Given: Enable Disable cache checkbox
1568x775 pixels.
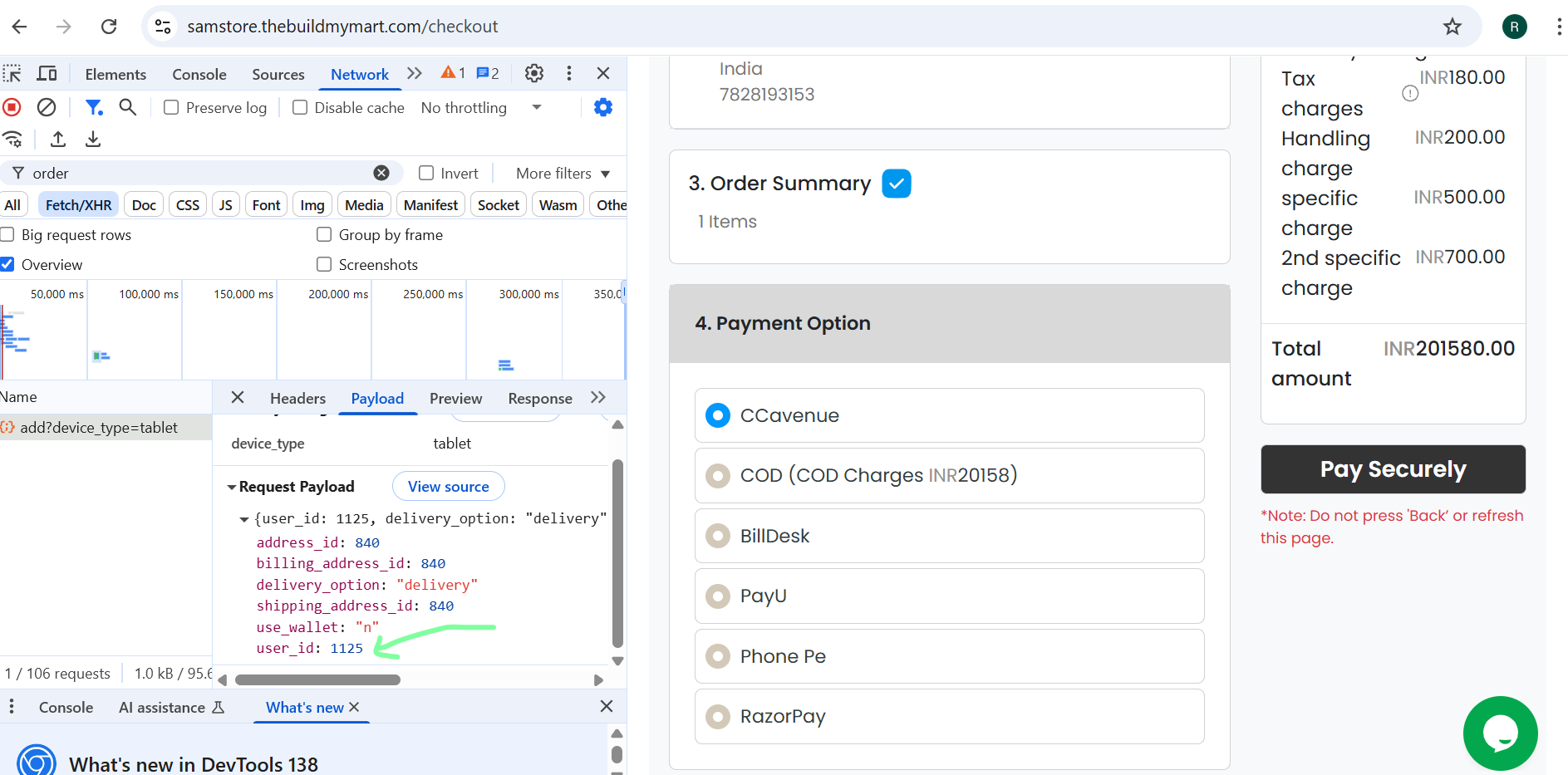Looking at the screenshot, I should point(300,107).
